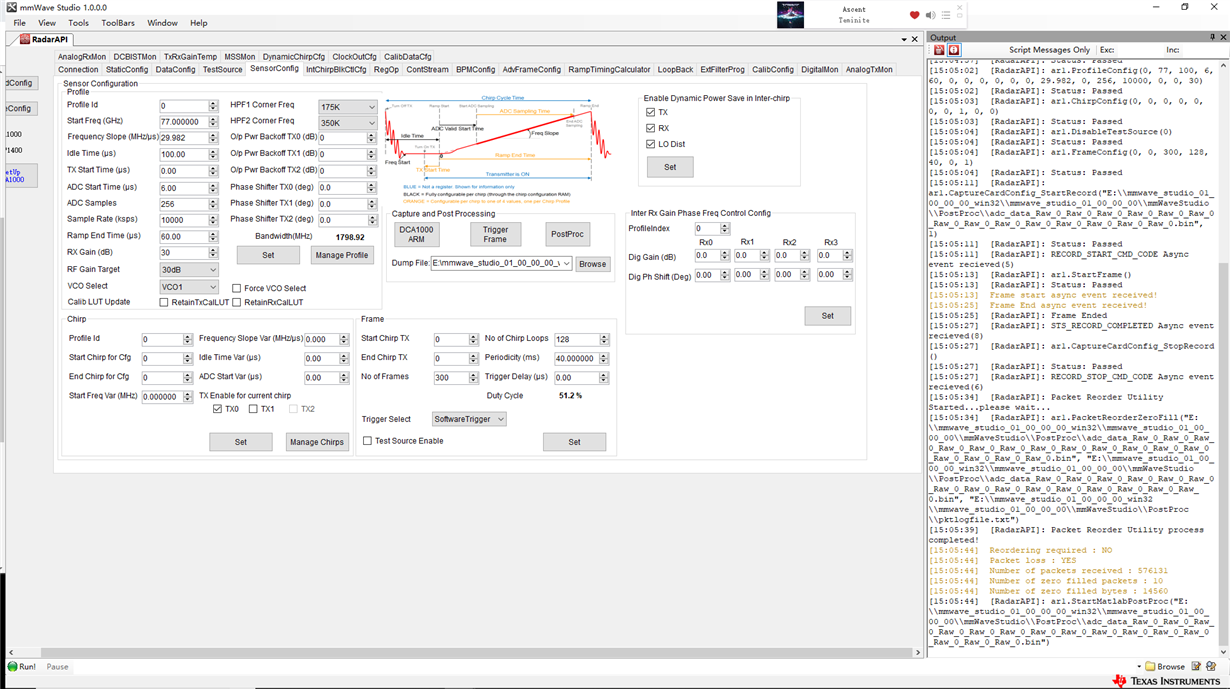Screen dimensions: 1230x689
Task: Click the speaker volume icon in music widget
Action: (x=930, y=15)
